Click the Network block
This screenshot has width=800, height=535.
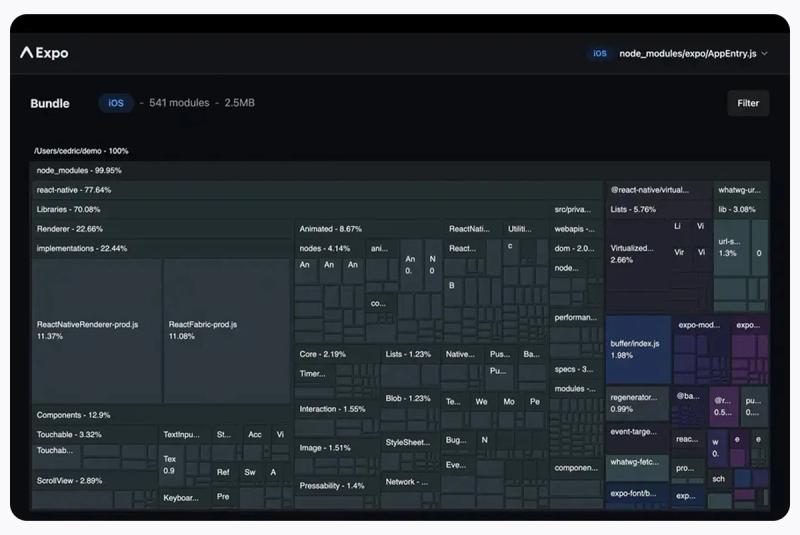coord(410,481)
